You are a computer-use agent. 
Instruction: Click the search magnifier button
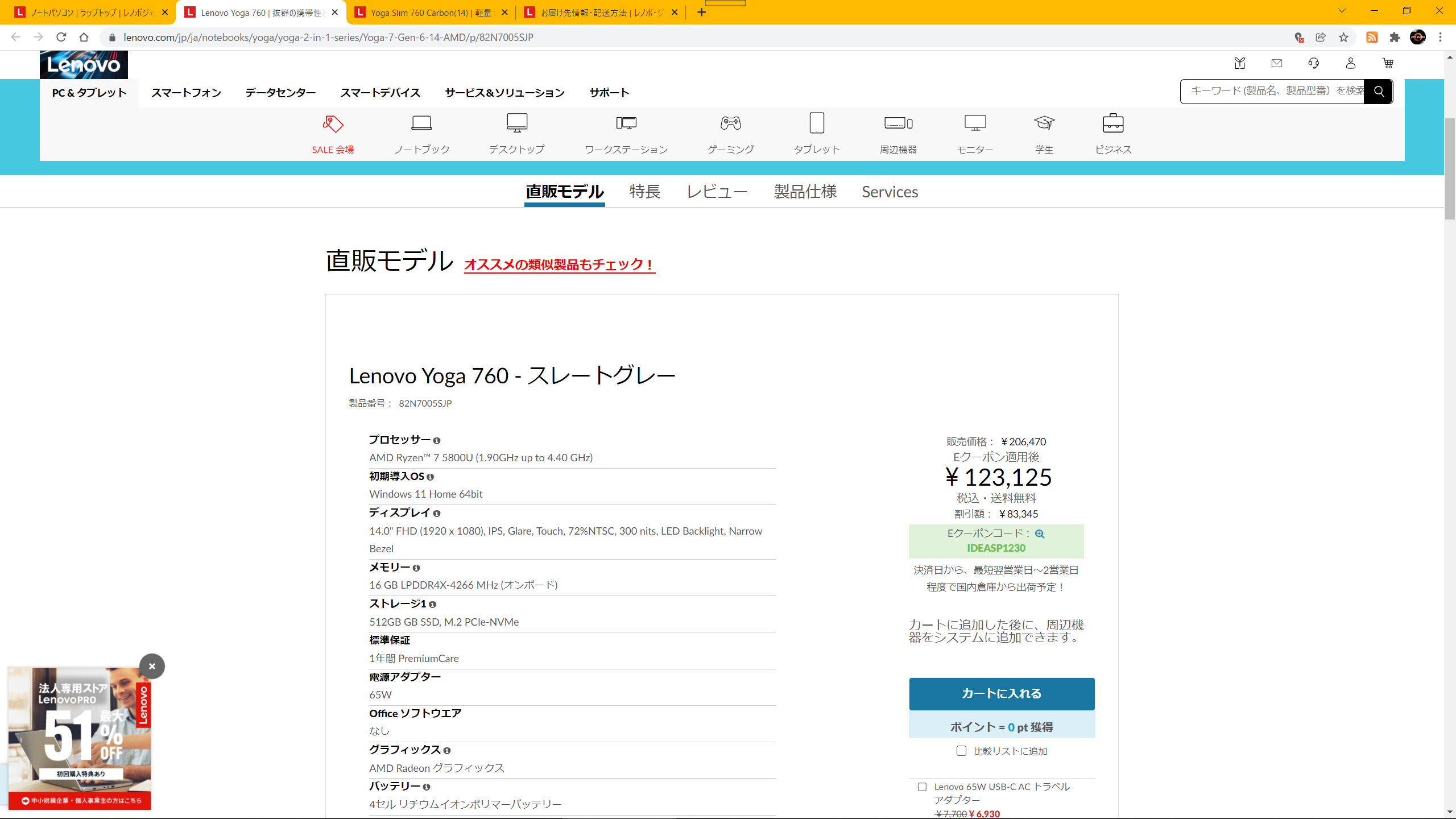pos(1379,92)
